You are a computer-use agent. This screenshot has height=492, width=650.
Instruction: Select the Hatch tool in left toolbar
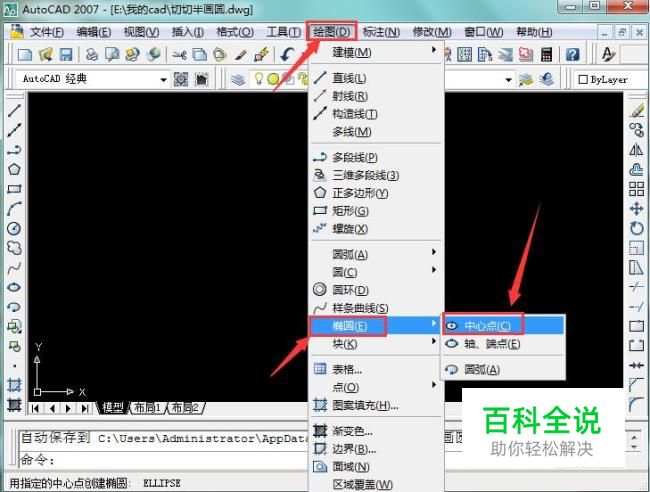pos(14,385)
